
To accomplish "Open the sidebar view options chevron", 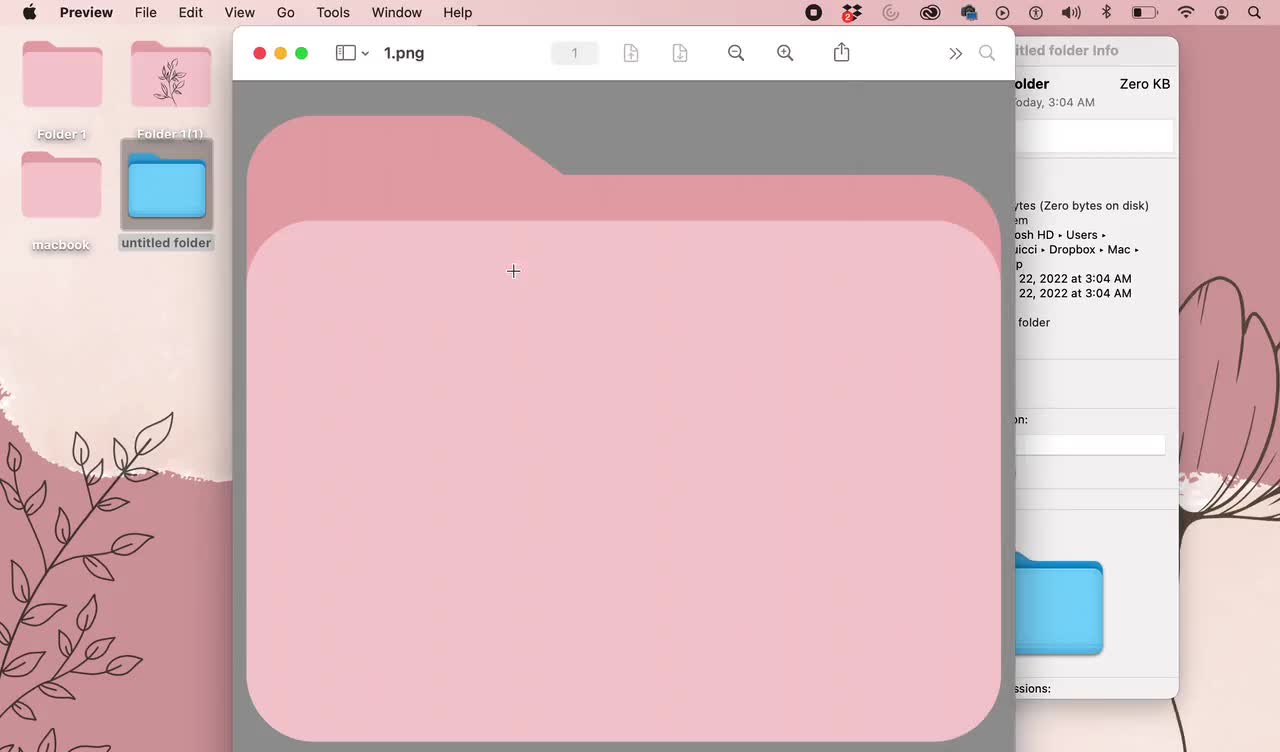I will pos(364,53).
